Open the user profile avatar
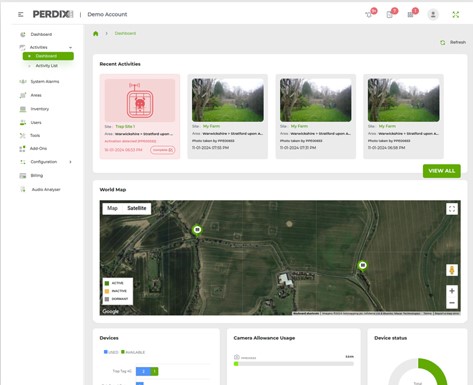 [x=433, y=14]
